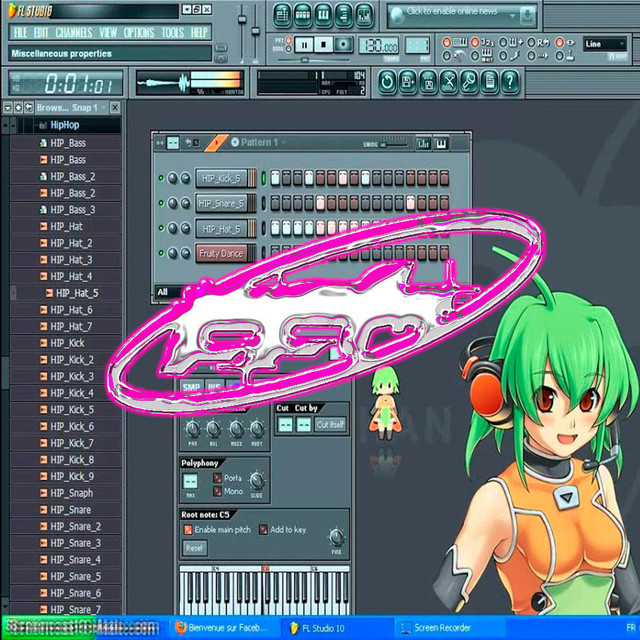This screenshot has height=640, width=640.
Task: Toggle the Mono checkbox under Polyphony
Action: click(217, 491)
